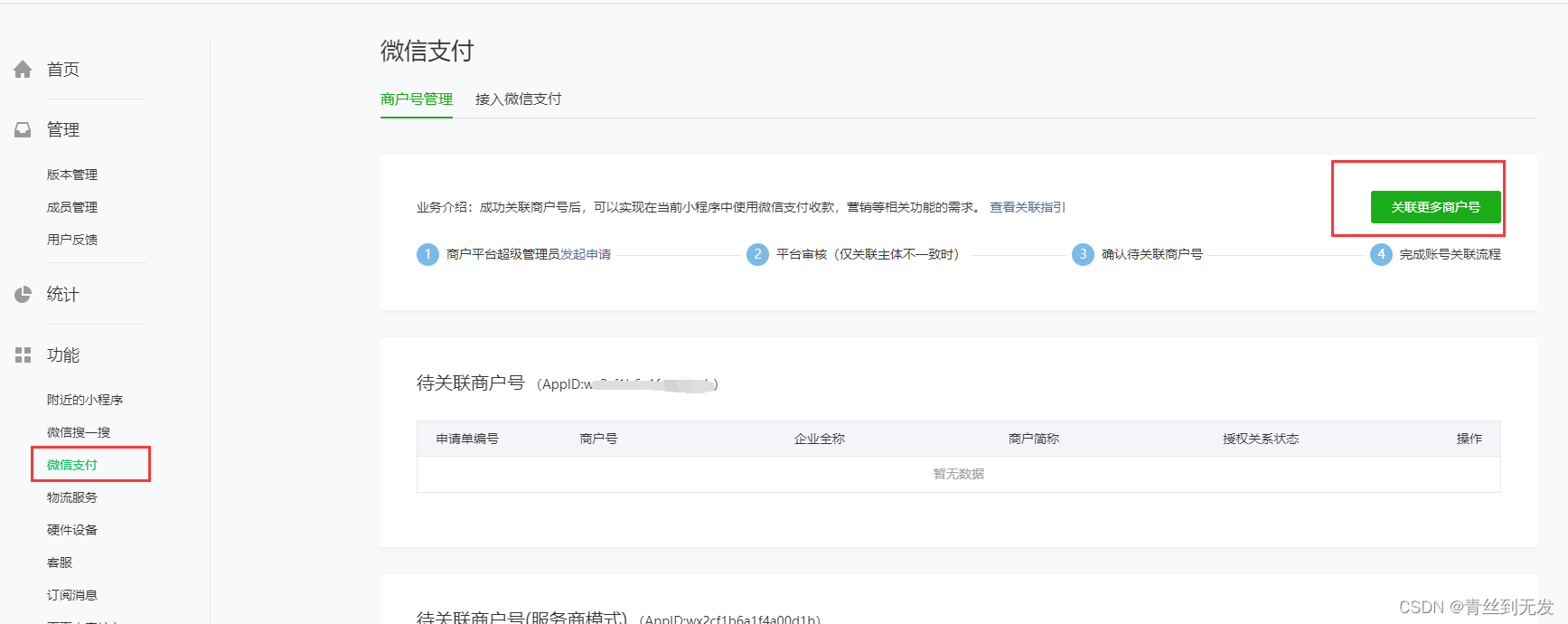This screenshot has width=1568, height=624.
Task: Open the 查看关联指引 link
Action: [x=1028, y=207]
